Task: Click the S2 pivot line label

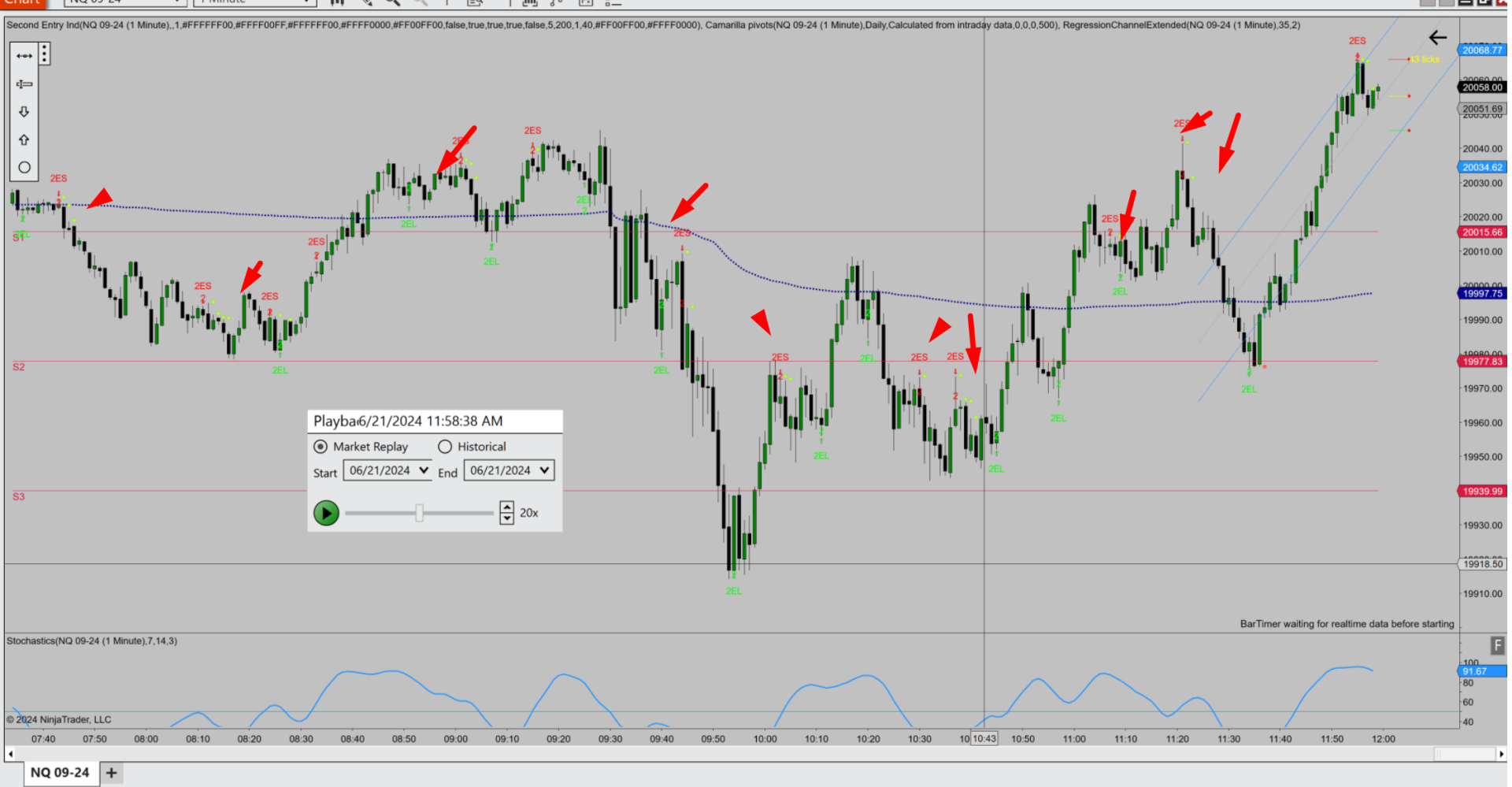Action: coord(19,367)
